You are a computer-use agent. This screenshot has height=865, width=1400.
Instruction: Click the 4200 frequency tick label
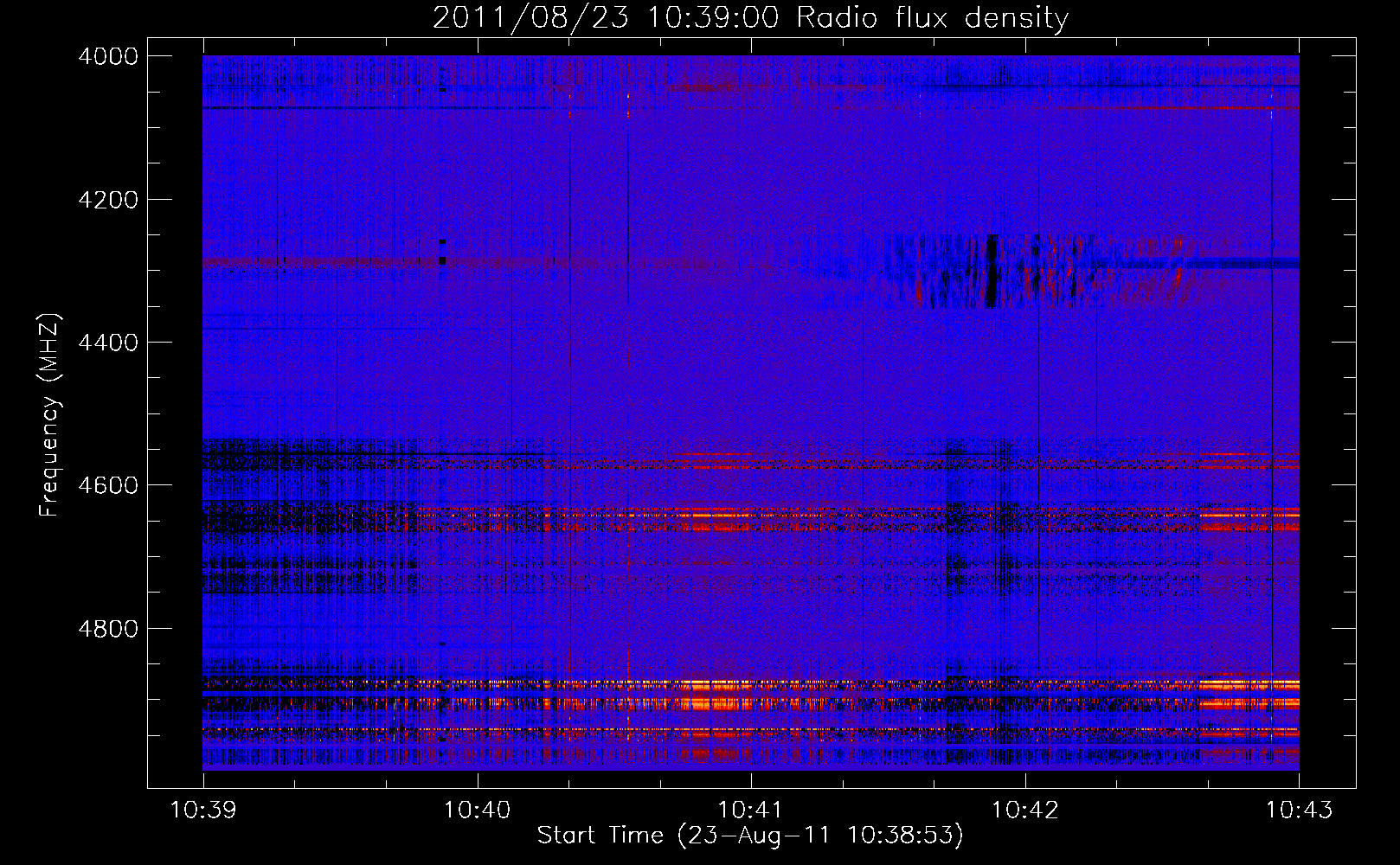108,200
